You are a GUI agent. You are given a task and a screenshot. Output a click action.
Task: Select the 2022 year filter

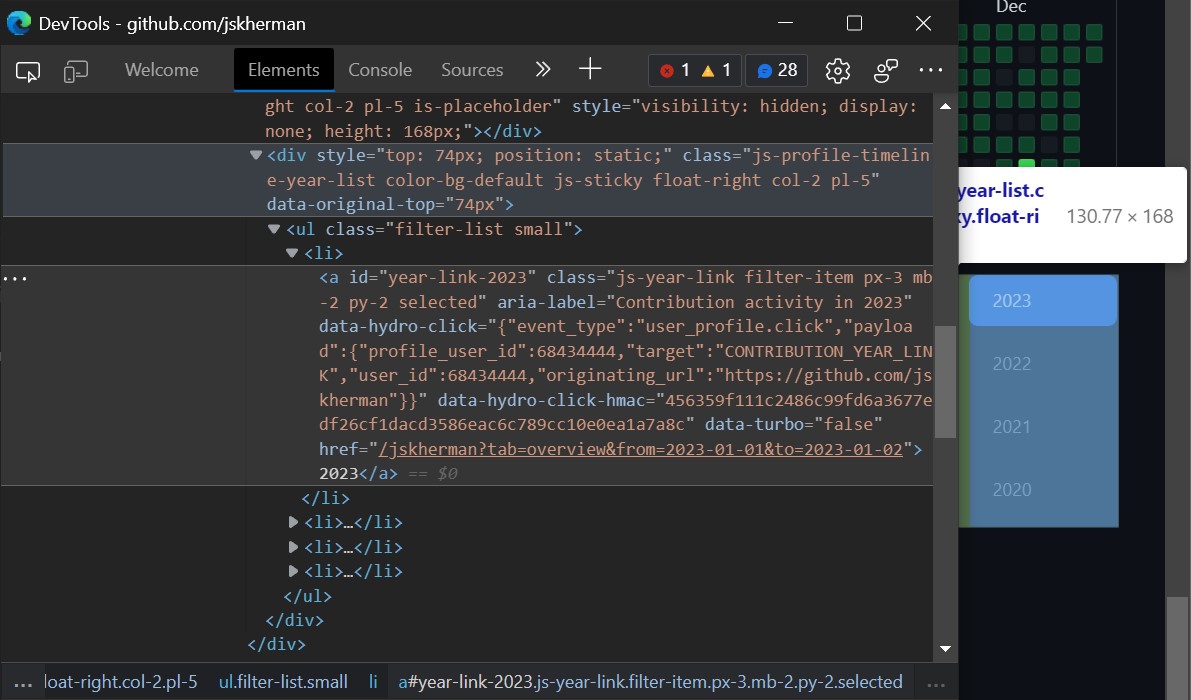1011,364
